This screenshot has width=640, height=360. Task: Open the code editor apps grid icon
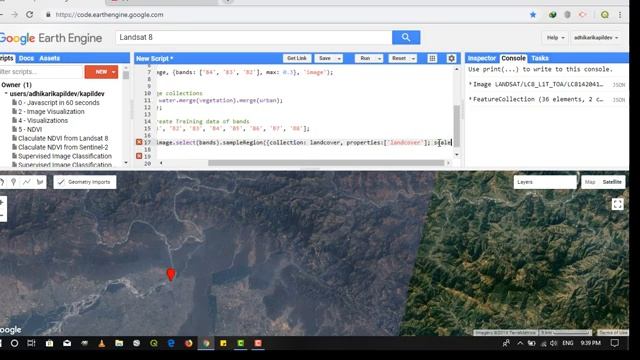click(x=432, y=58)
